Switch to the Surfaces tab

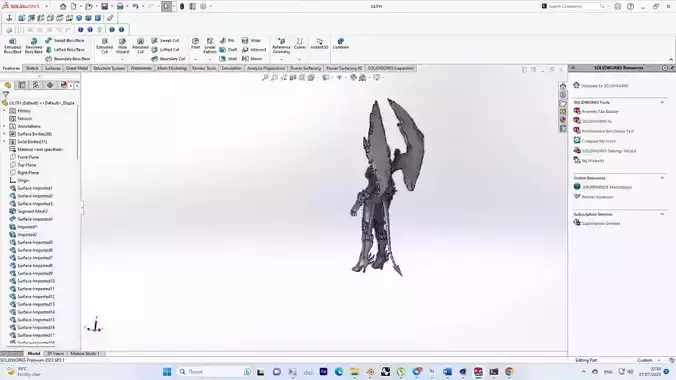coord(53,68)
